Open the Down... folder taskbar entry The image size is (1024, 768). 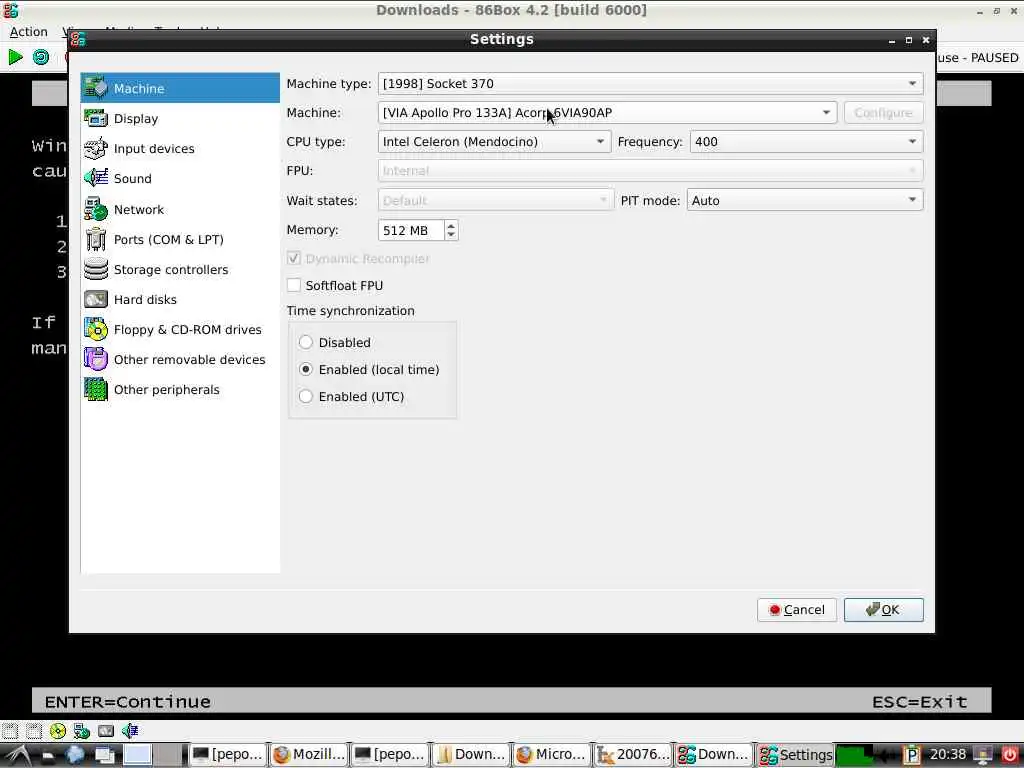(x=471, y=754)
